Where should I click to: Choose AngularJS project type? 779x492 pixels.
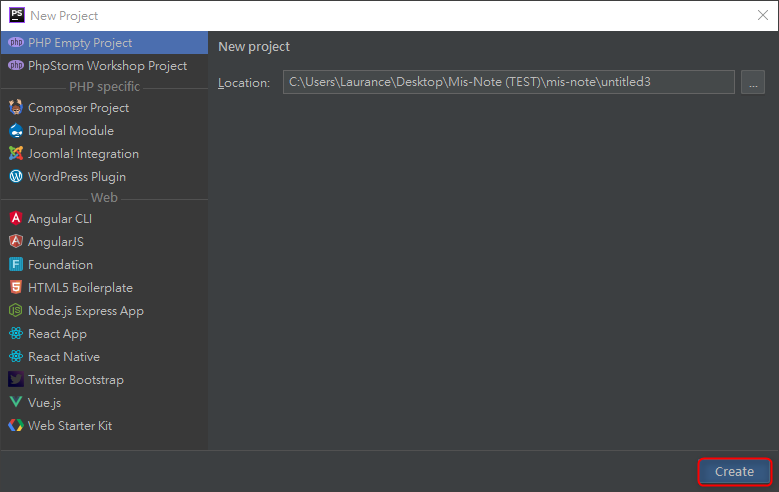click(x=104, y=242)
